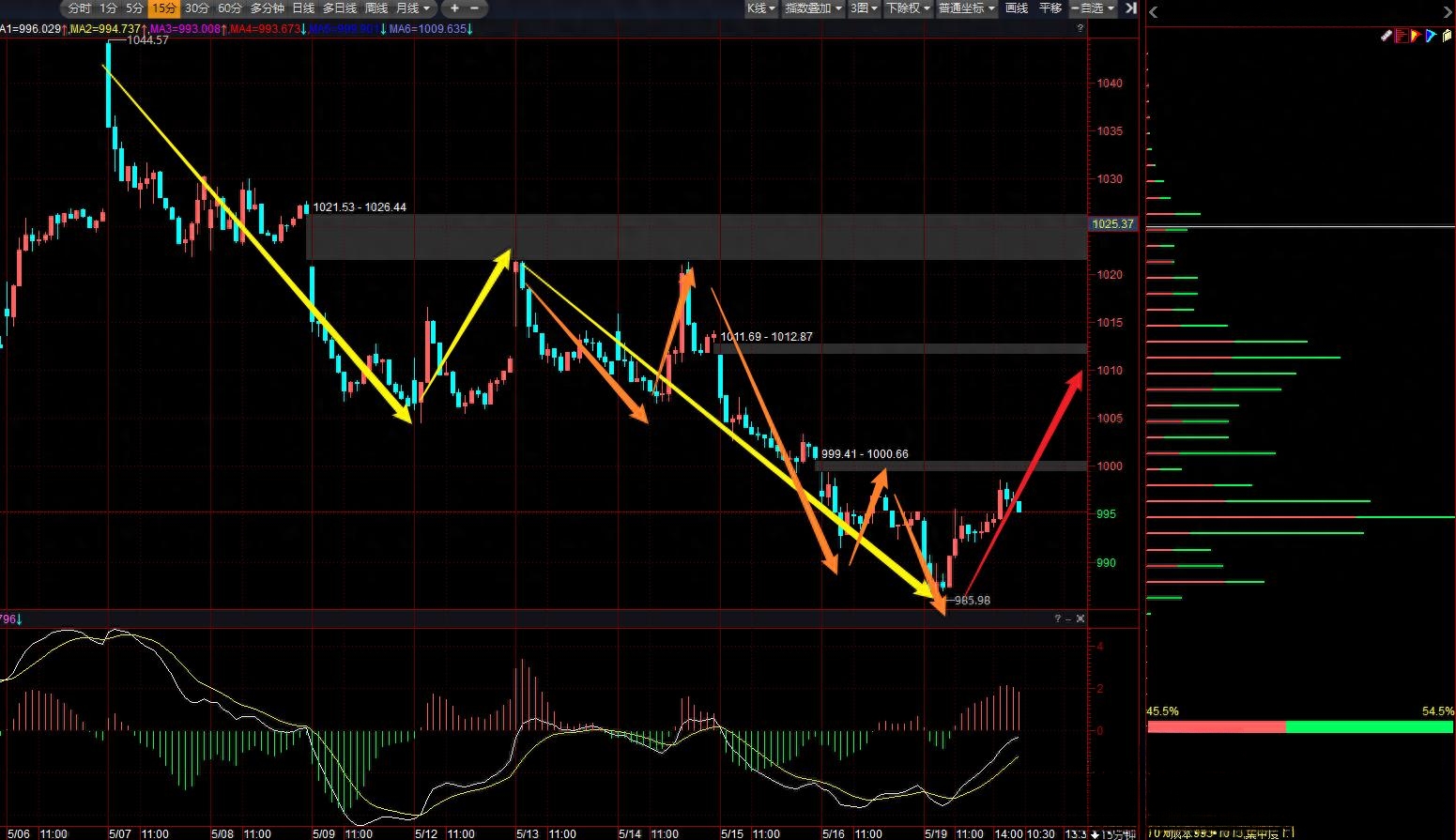Select the red bars chip distribution icon
The image size is (1456, 840).
(1402, 36)
